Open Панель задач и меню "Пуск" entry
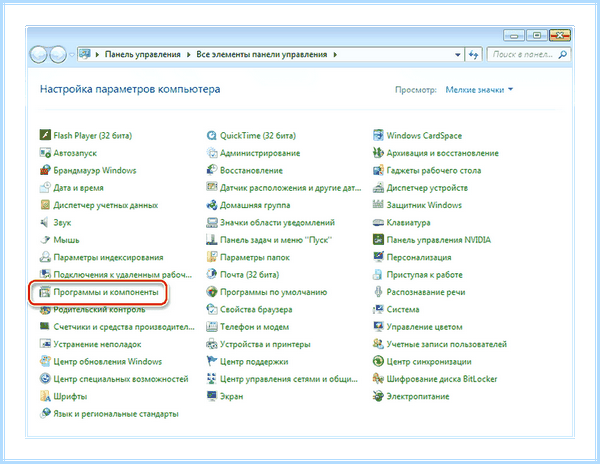The image size is (600, 464). [276, 240]
